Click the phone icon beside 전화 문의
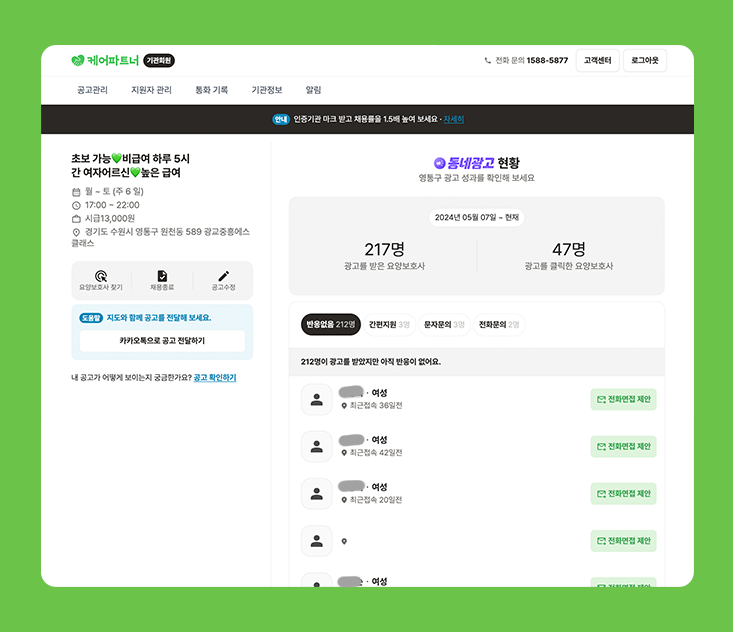 click(488, 60)
